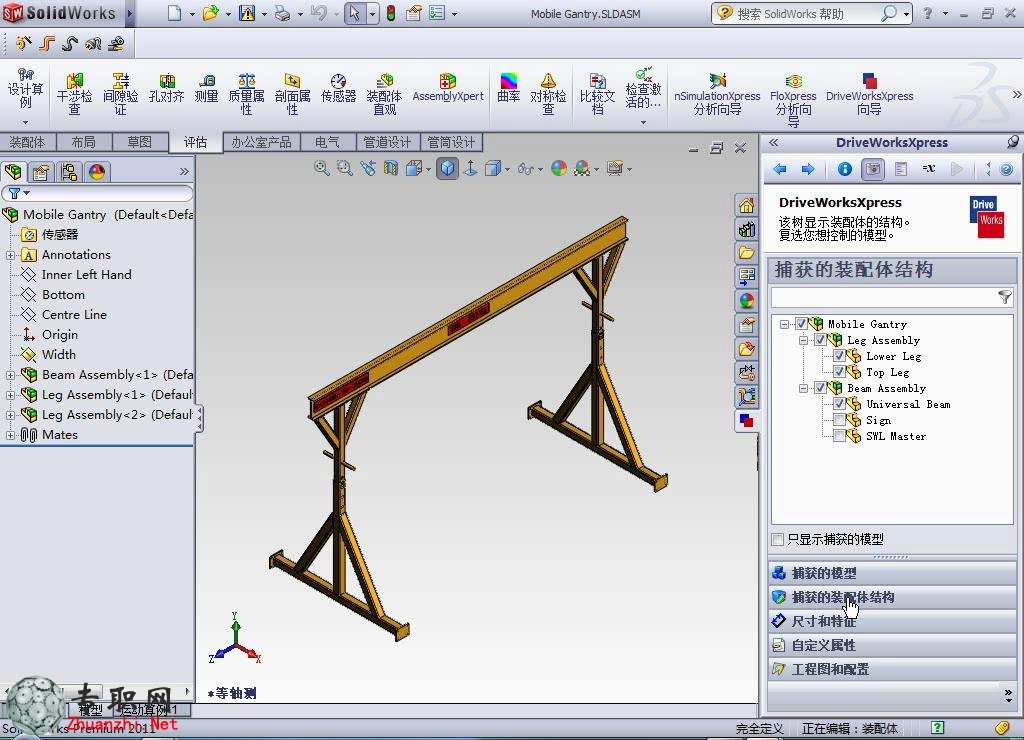The width and height of the screenshot is (1024, 740).
Task: Launch FloXpress analysis wizard
Action: point(793,98)
